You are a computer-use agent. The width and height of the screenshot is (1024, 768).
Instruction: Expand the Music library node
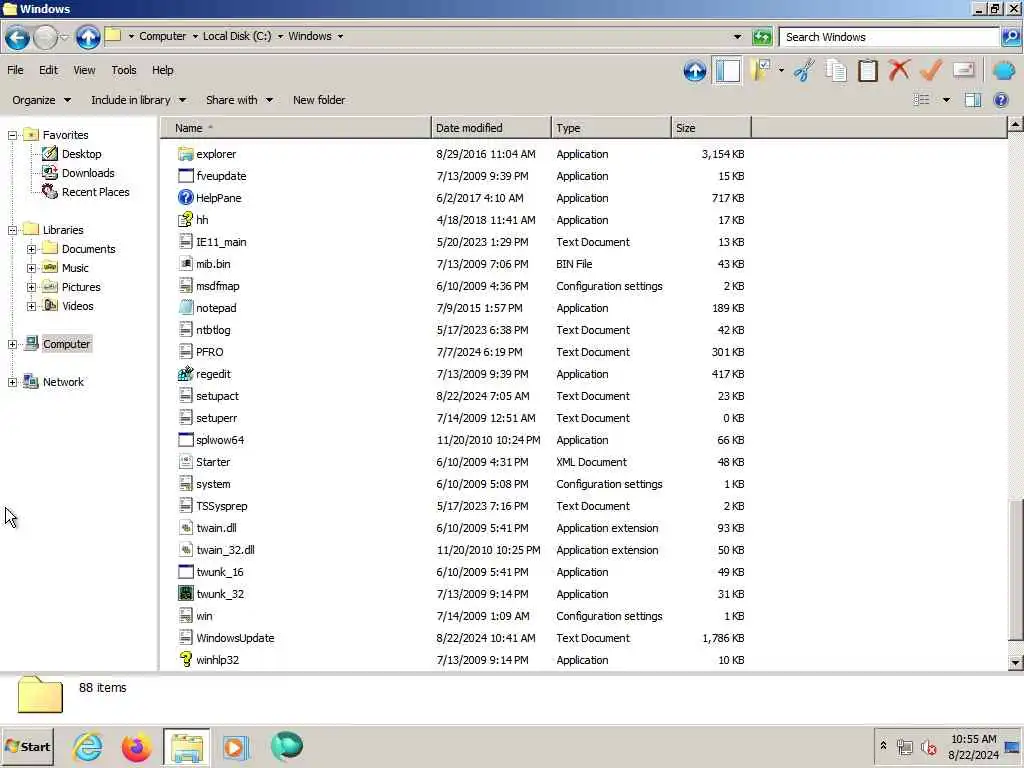pyautogui.click(x=31, y=268)
